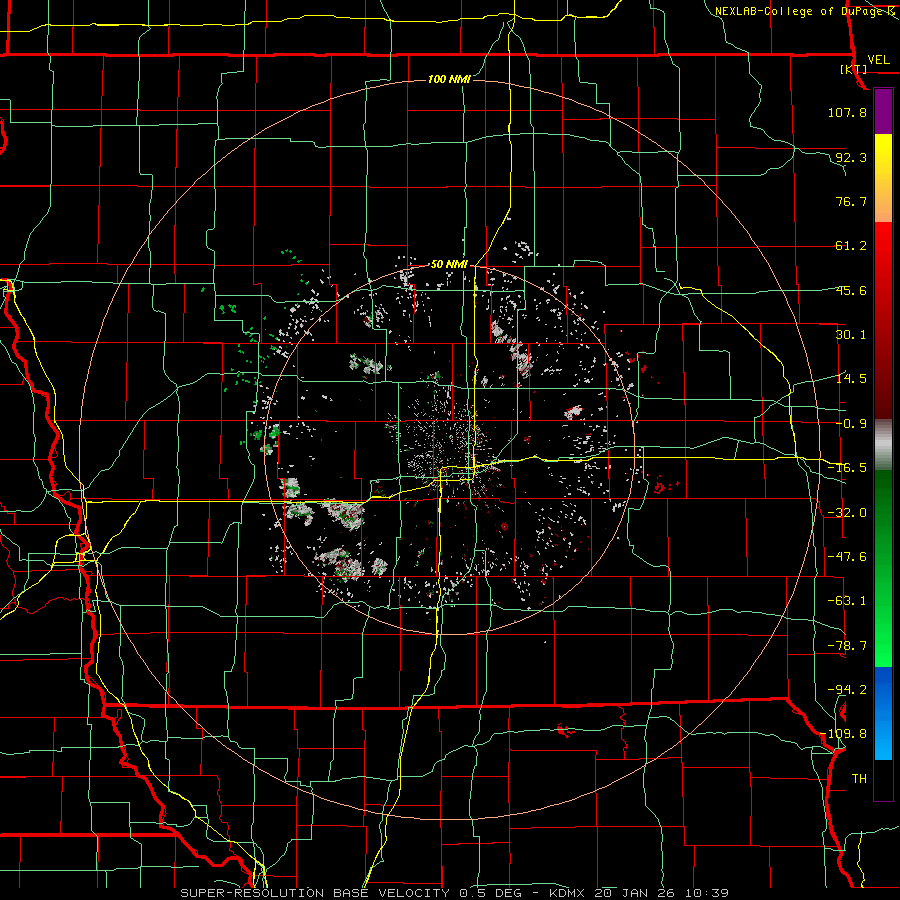Pick the gray band of the color bar

coord(883,445)
